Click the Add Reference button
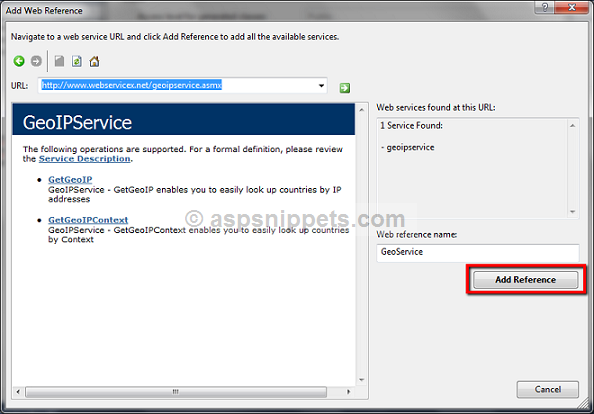Viewport: 594px width, 414px height. point(525,280)
